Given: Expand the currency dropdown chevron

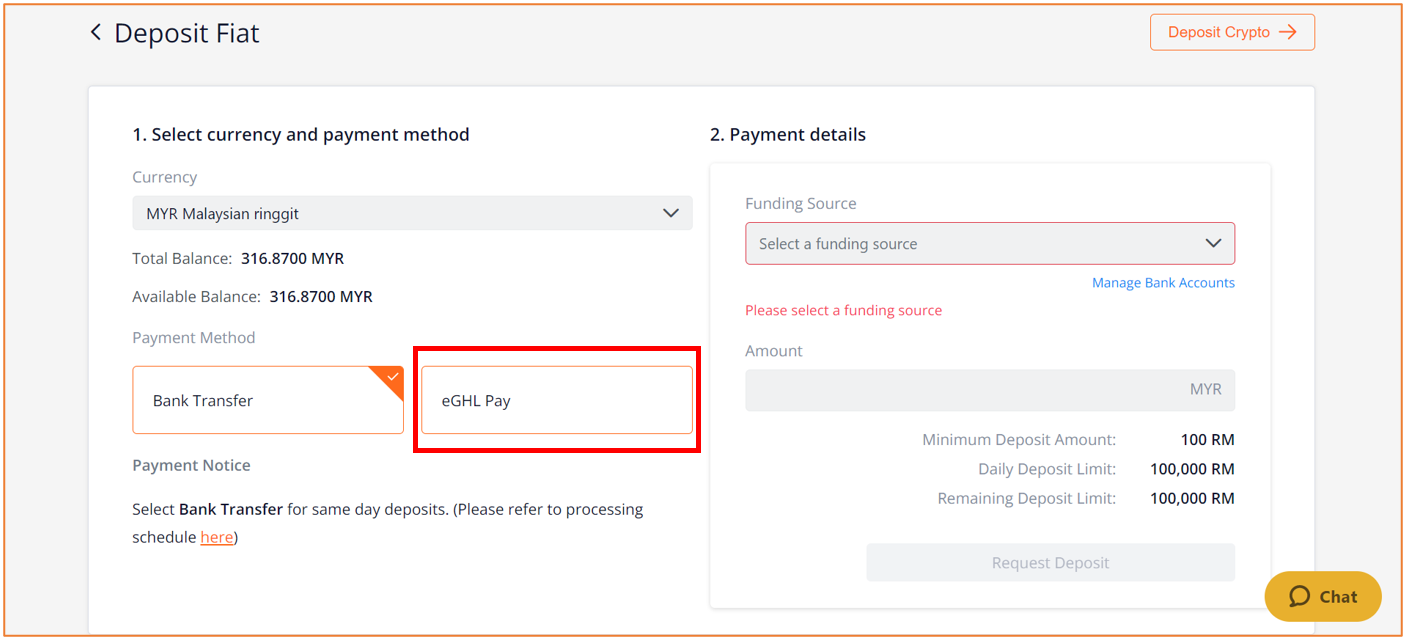Looking at the screenshot, I should [671, 213].
